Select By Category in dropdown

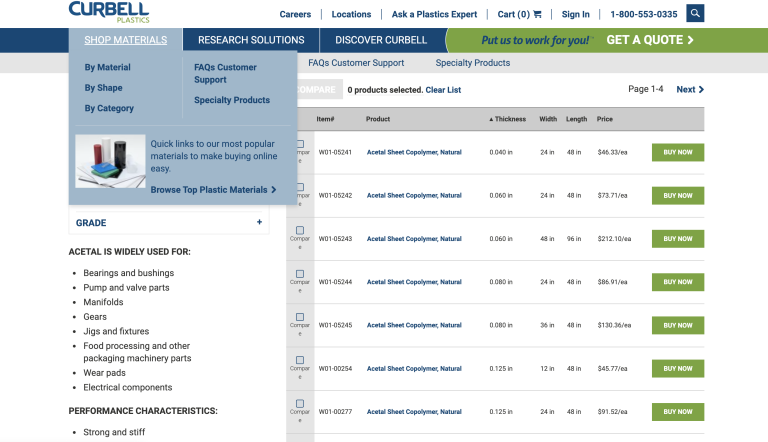coord(109,108)
